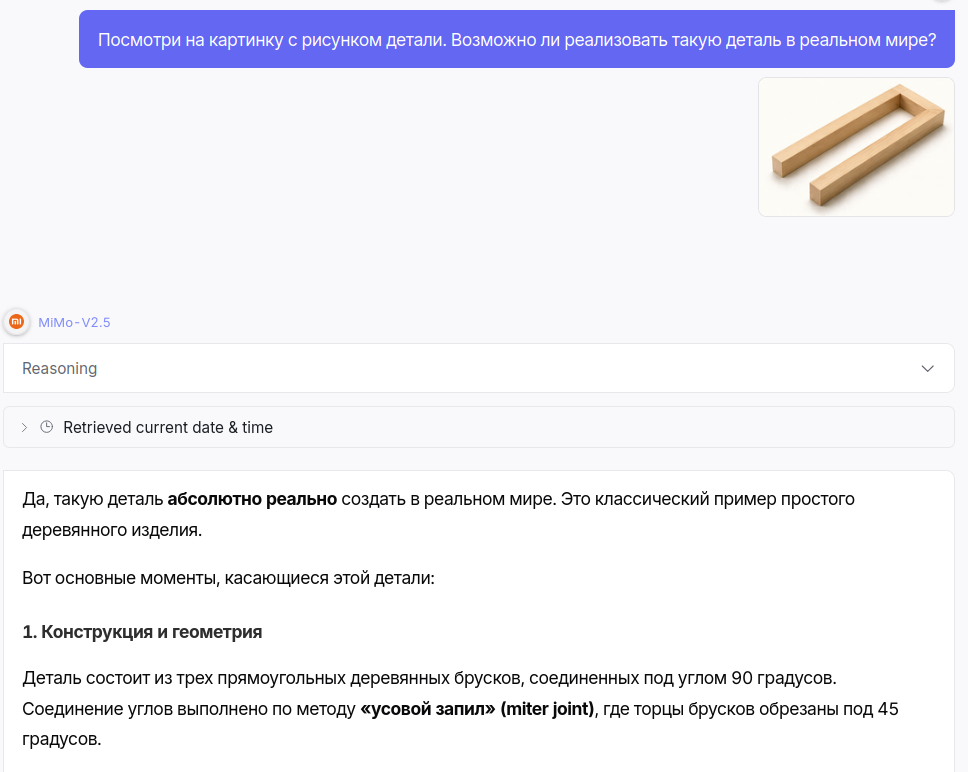Click the MiMo-V2.5 model name
968x772 pixels.
[x=74, y=322]
